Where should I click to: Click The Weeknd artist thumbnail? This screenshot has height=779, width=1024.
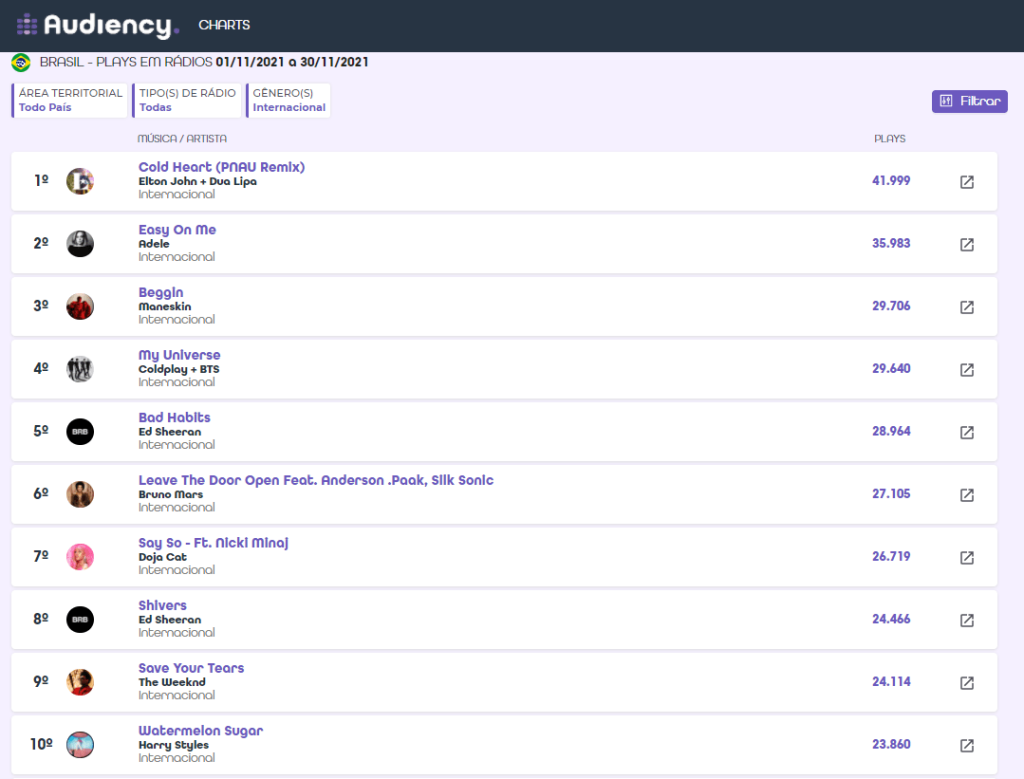tap(80, 683)
